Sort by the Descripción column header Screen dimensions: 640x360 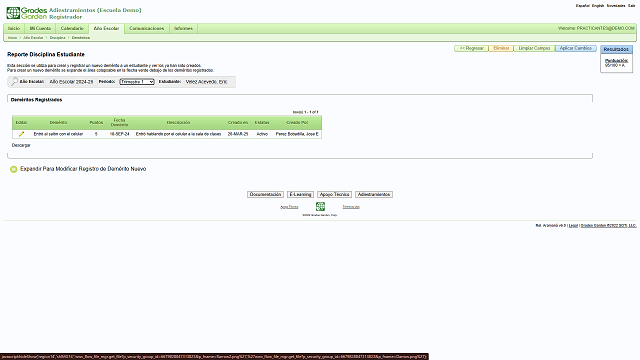click(178, 122)
